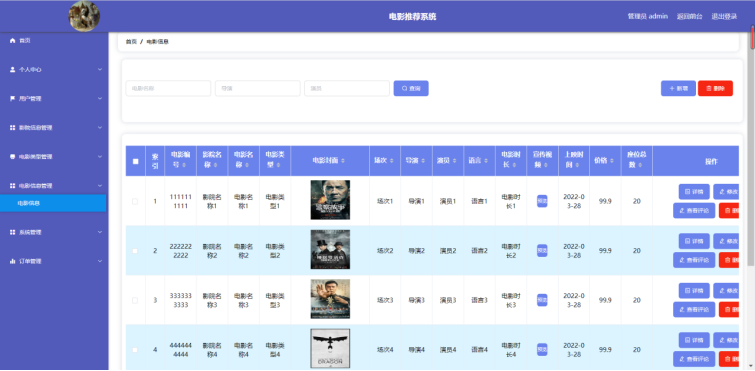Screen dimensions: 755x371
Task: Click the circular avatar logo in header
Action: [x=84, y=16]
